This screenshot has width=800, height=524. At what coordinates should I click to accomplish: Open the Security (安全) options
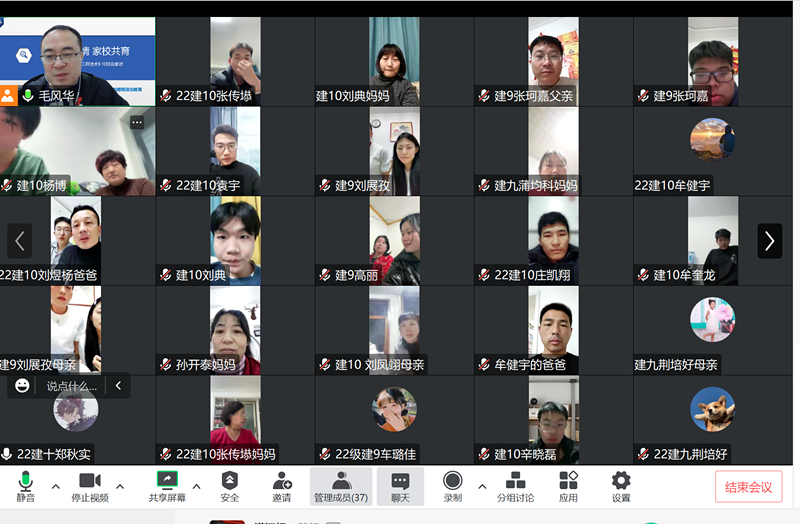click(230, 485)
